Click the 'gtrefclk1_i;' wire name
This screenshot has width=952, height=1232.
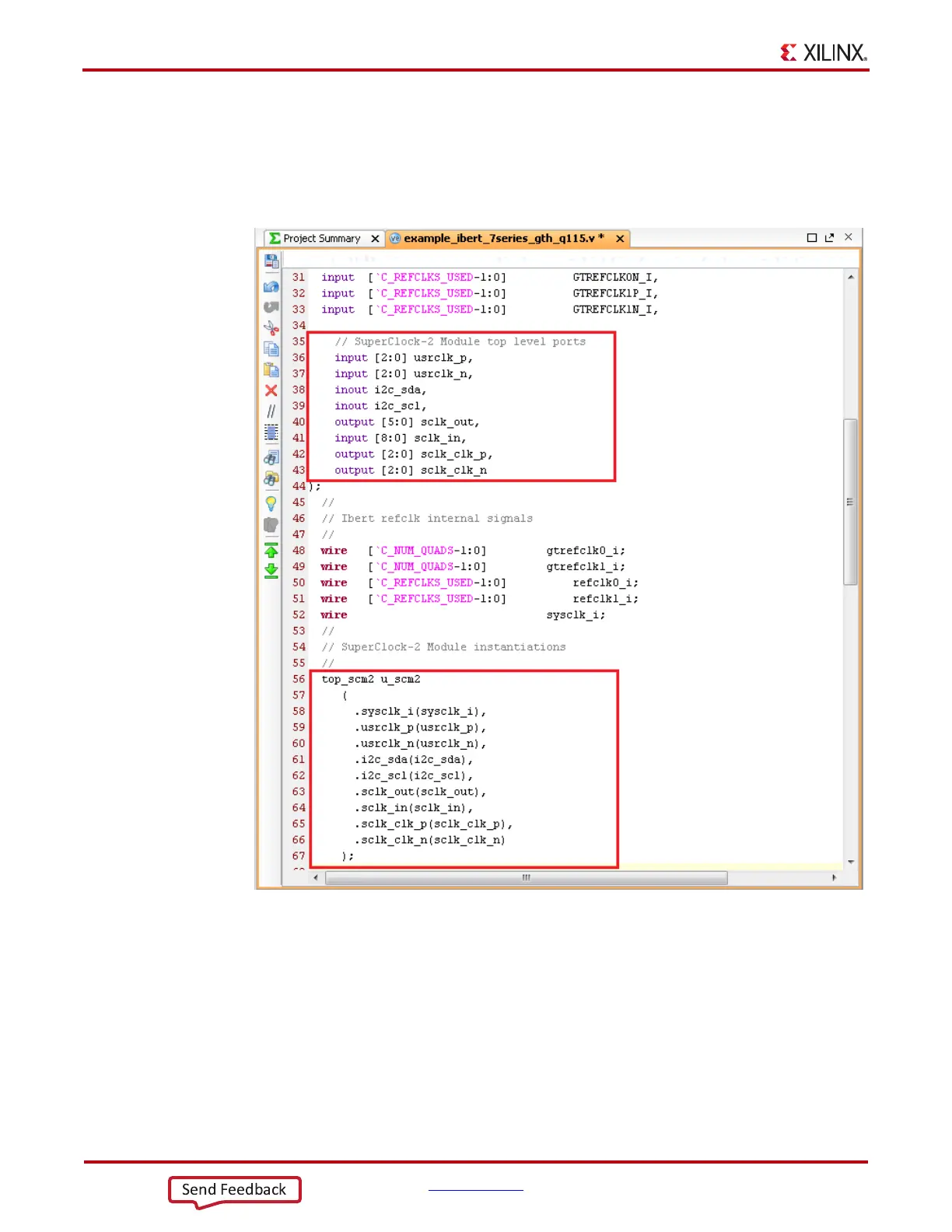click(586, 567)
